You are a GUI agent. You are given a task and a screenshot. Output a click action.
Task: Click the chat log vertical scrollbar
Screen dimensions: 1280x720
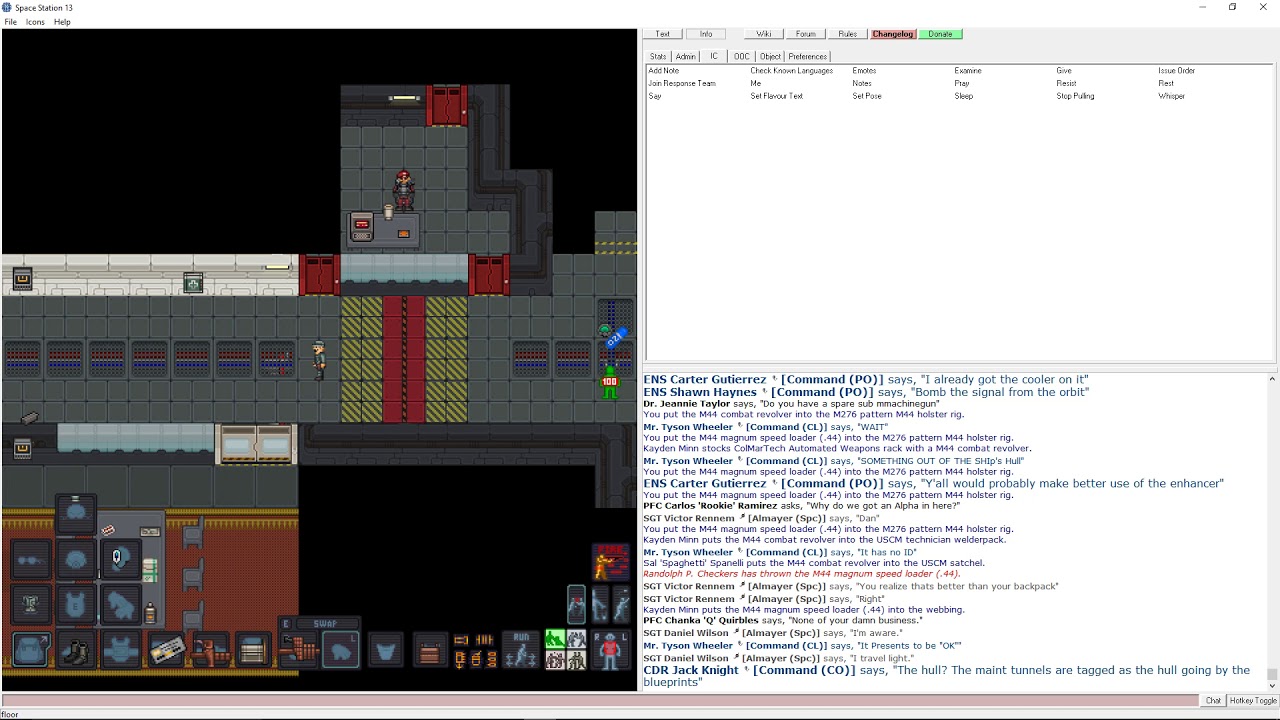[1272, 532]
